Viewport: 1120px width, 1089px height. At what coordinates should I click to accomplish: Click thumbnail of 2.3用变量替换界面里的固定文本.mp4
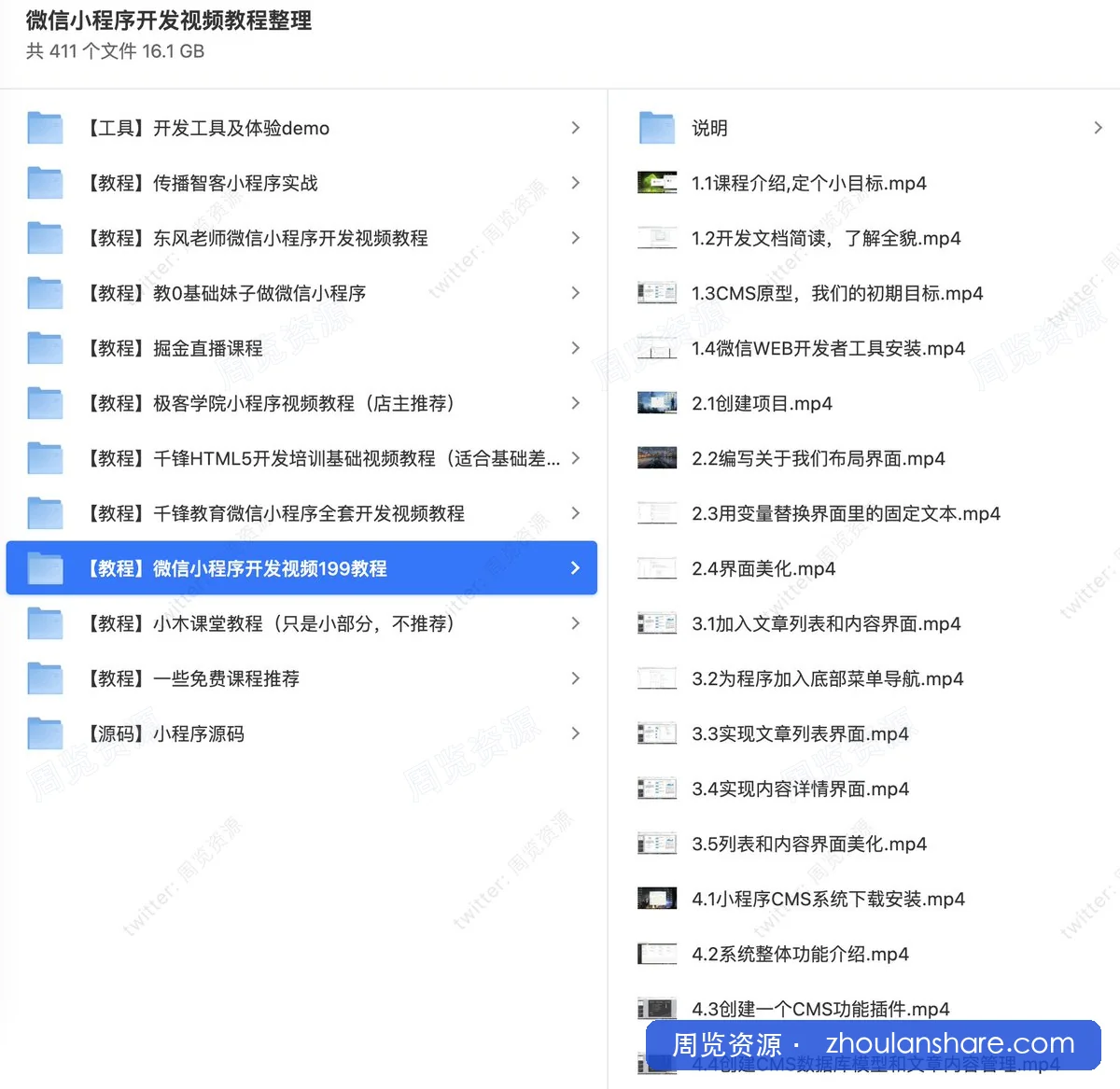[657, 513]
